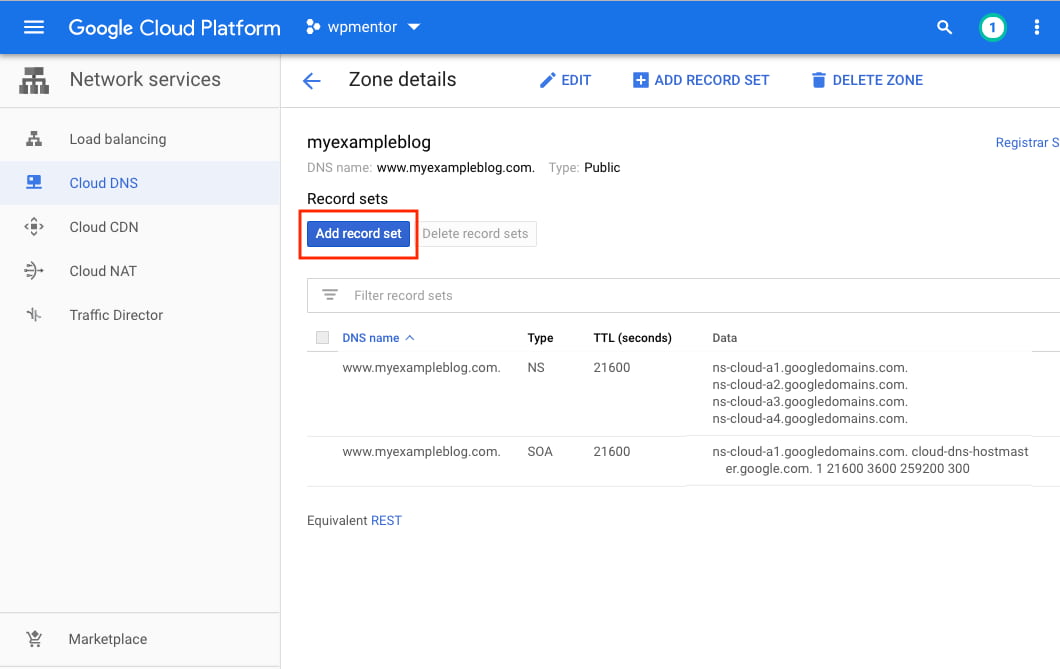Click the search magnifier icon
This screenshot has width=1060, height=669.
tap(944, 27)
